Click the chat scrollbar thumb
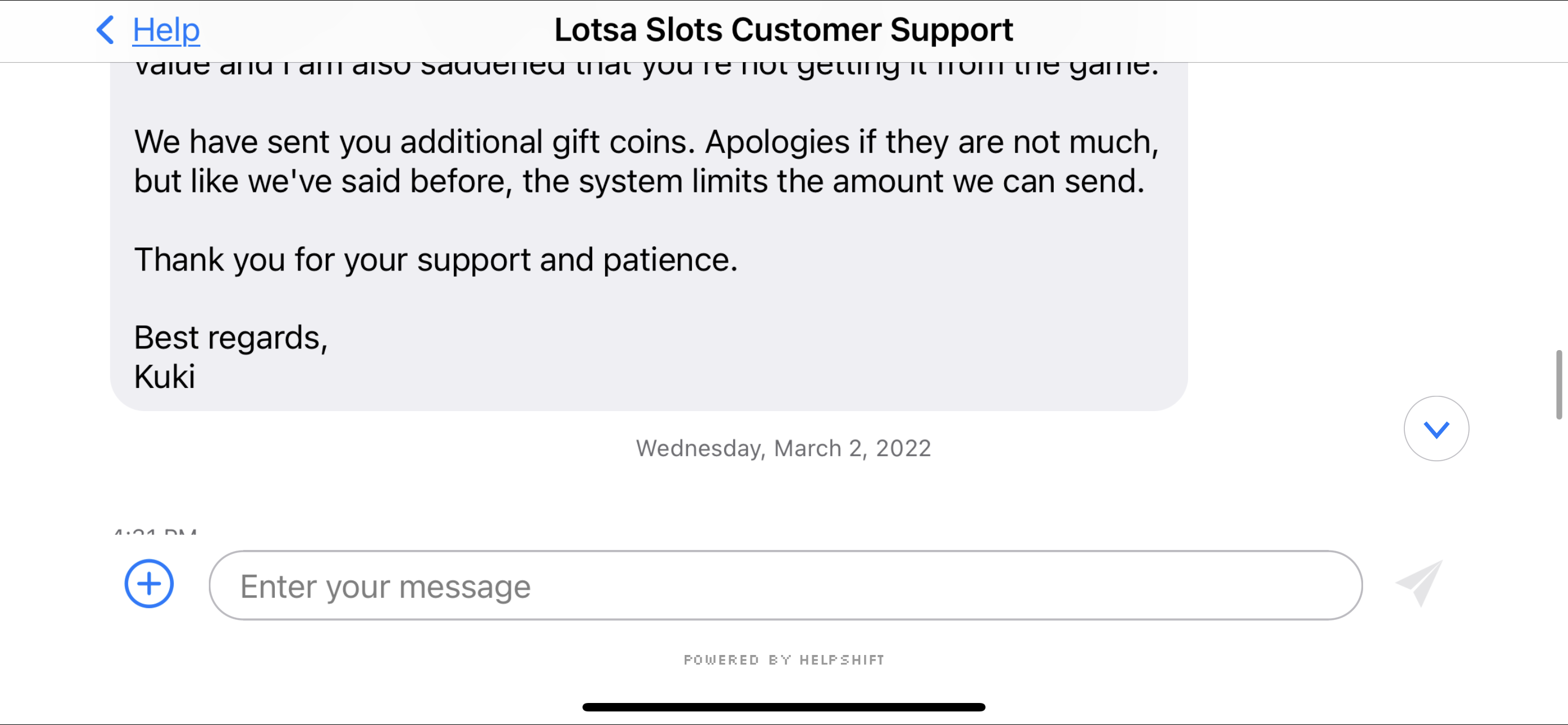 point(1558,384)
